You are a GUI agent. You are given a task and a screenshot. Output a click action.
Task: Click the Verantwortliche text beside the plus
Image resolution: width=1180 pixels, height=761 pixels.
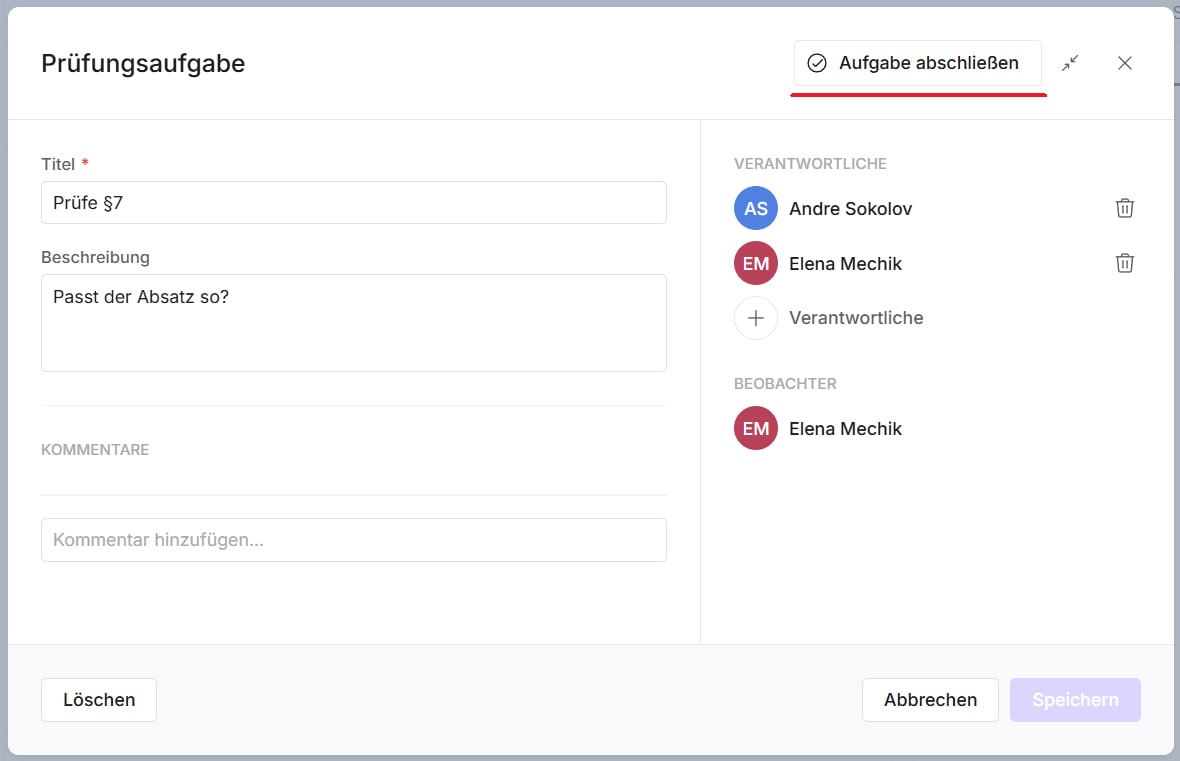click(x=856, y=318)
